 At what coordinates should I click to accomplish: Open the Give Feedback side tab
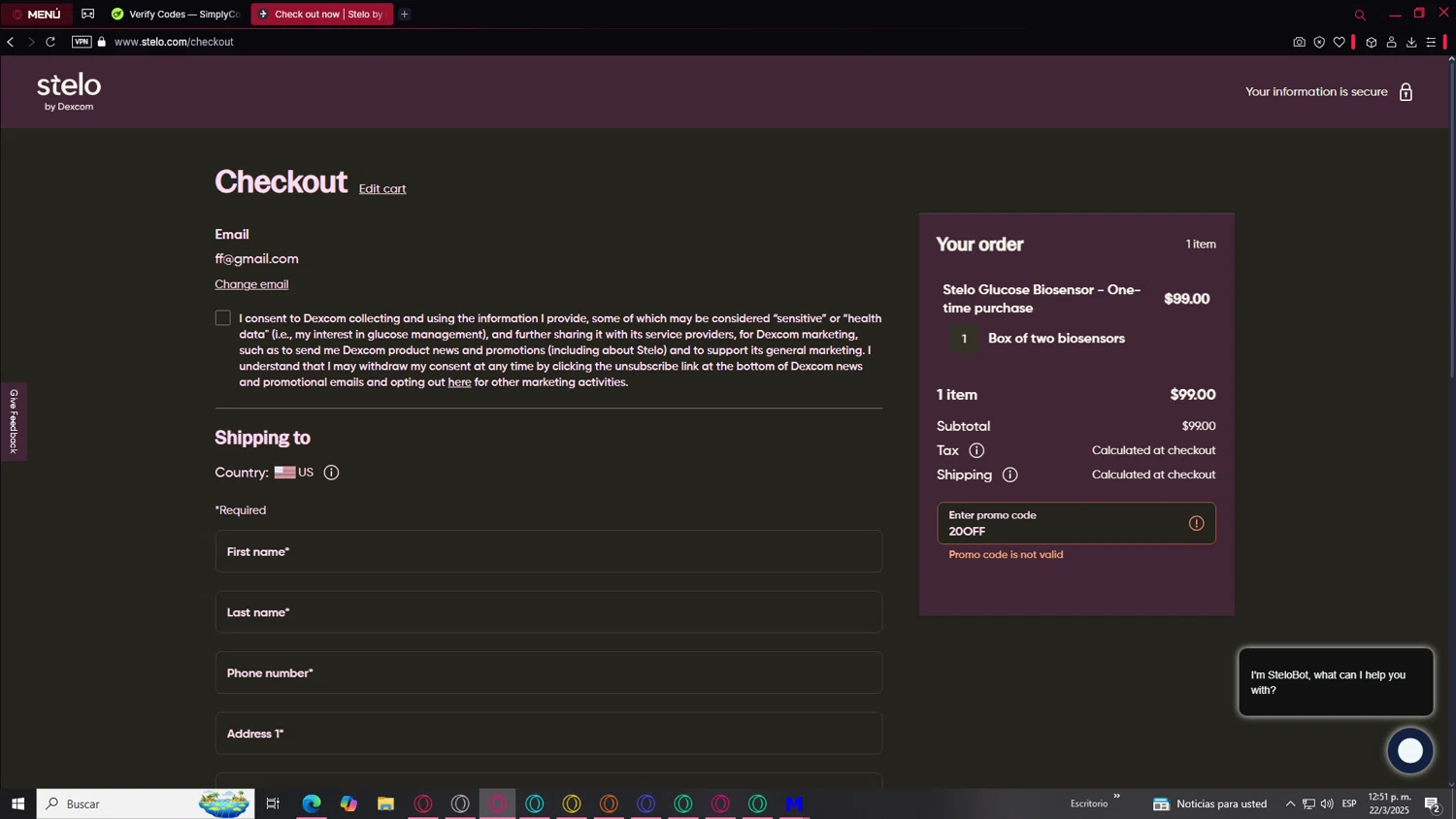14,421
